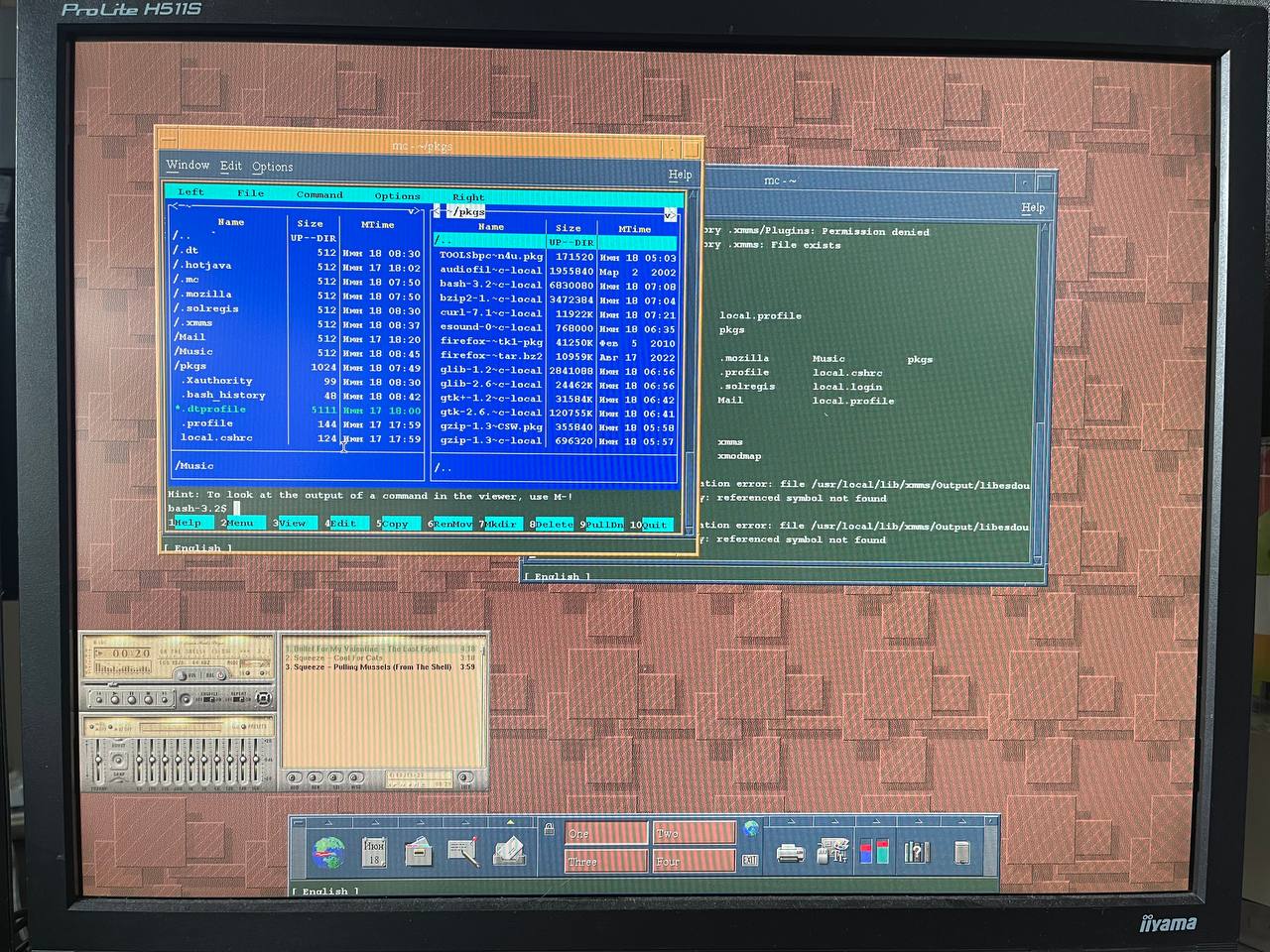1270x952 pixels.
Task: Toggle shuffle switch in XMMS player
Action: coord(209,698)
